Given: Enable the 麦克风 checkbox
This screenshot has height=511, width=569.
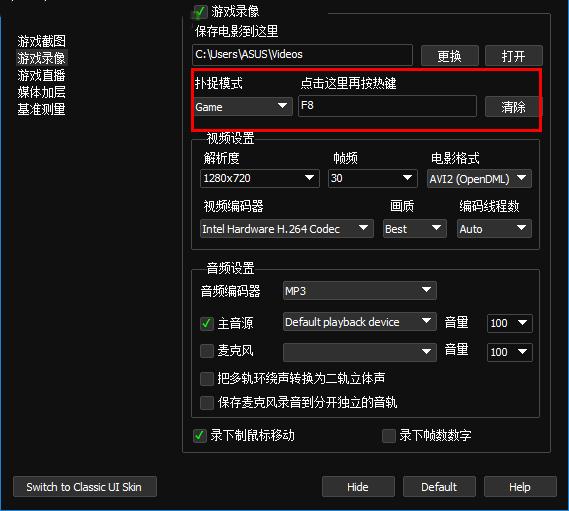Looking at the screenshot, I should (206, 351).
